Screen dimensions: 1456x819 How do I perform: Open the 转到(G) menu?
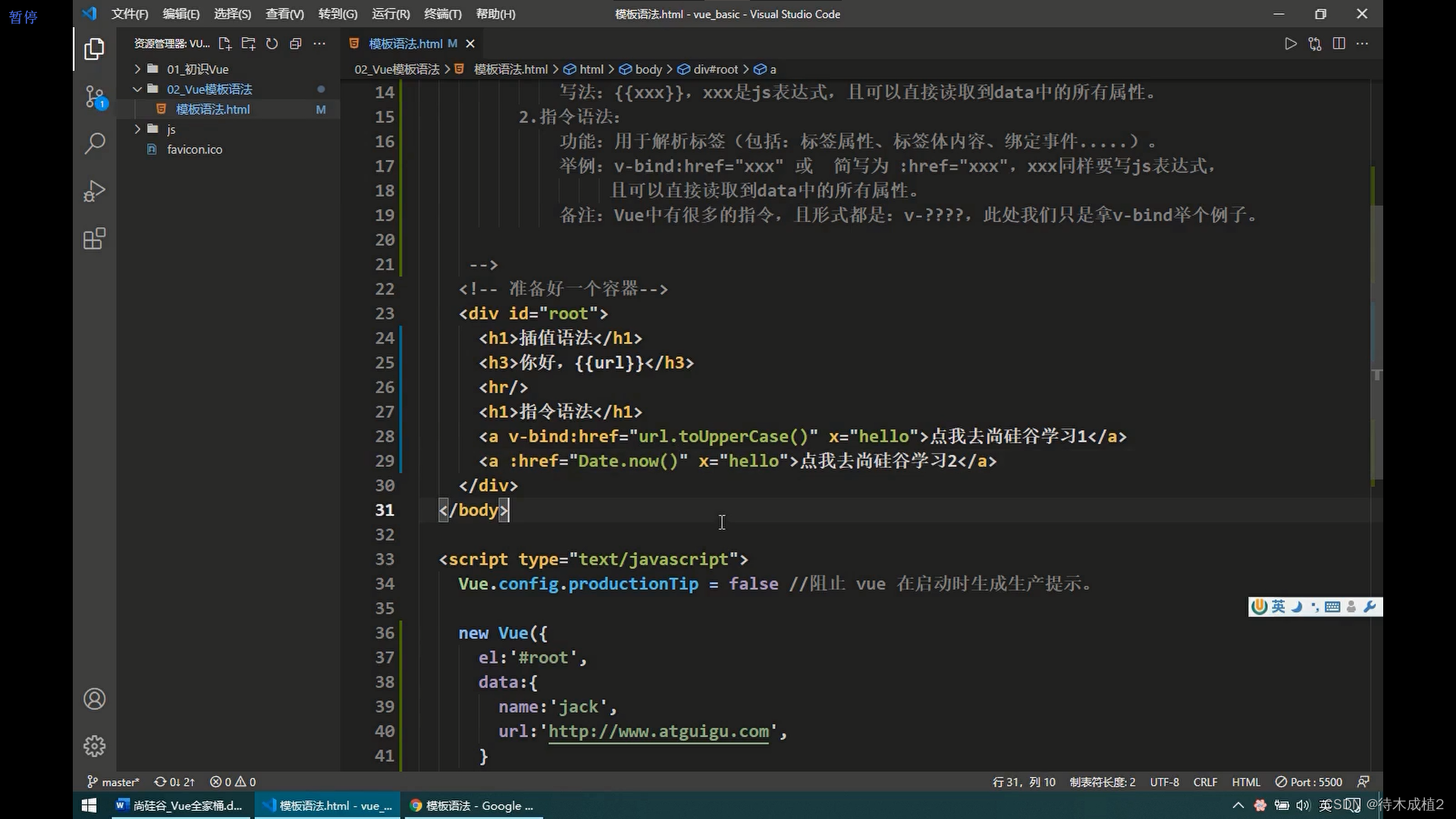click(x=337, y=14)
